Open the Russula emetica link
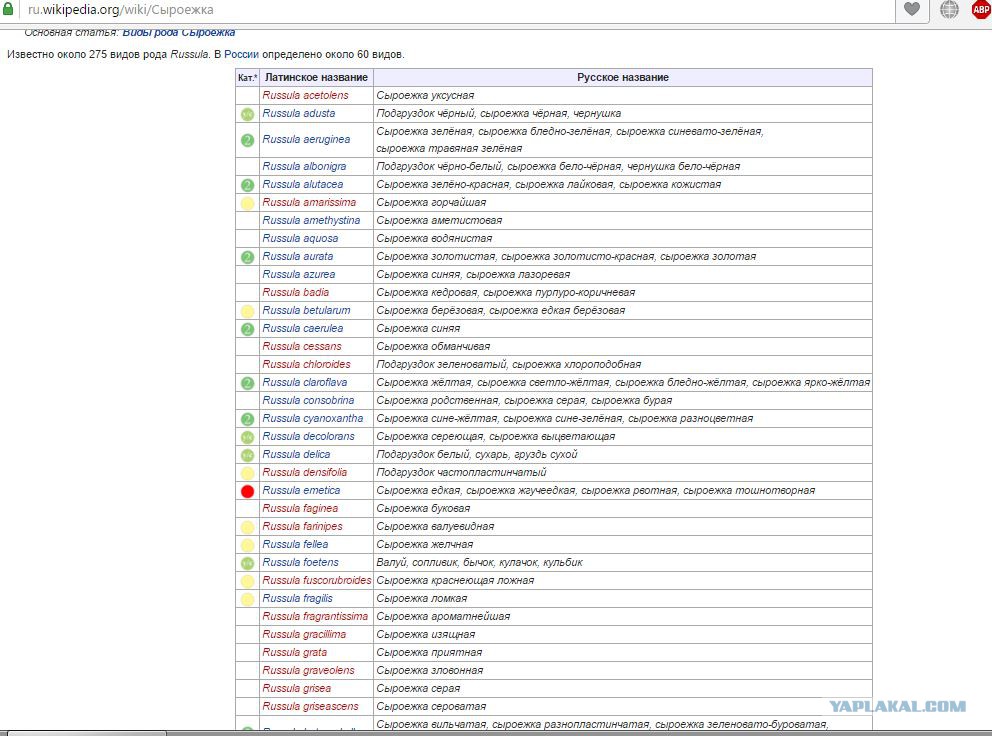This screenshot has width=992, height=736. point(301,490)
